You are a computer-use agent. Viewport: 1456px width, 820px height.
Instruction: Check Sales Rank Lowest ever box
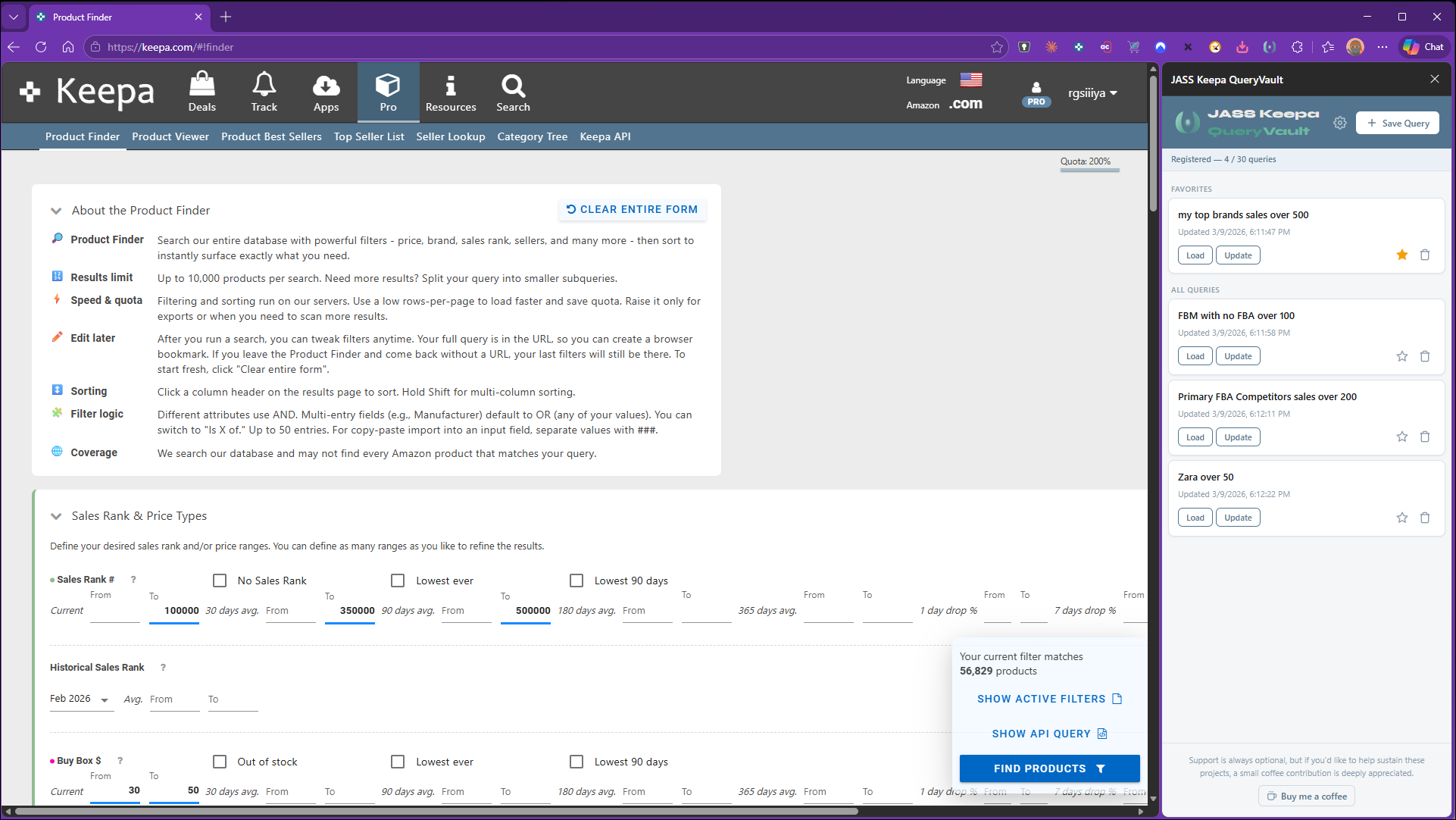[398, 581]
